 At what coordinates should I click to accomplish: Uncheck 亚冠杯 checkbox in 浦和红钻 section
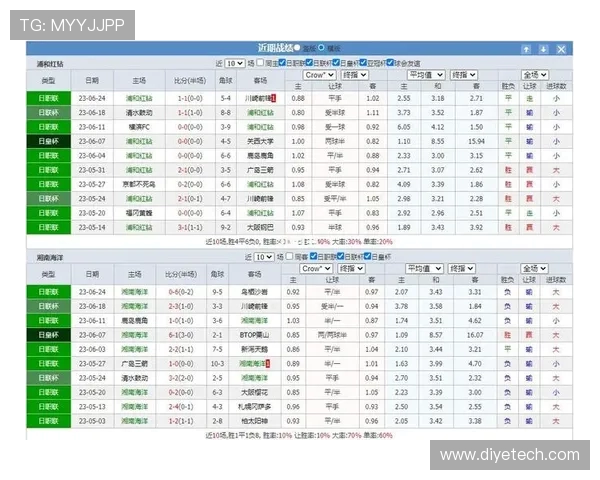pyautogui.click(x=363, y=62)
